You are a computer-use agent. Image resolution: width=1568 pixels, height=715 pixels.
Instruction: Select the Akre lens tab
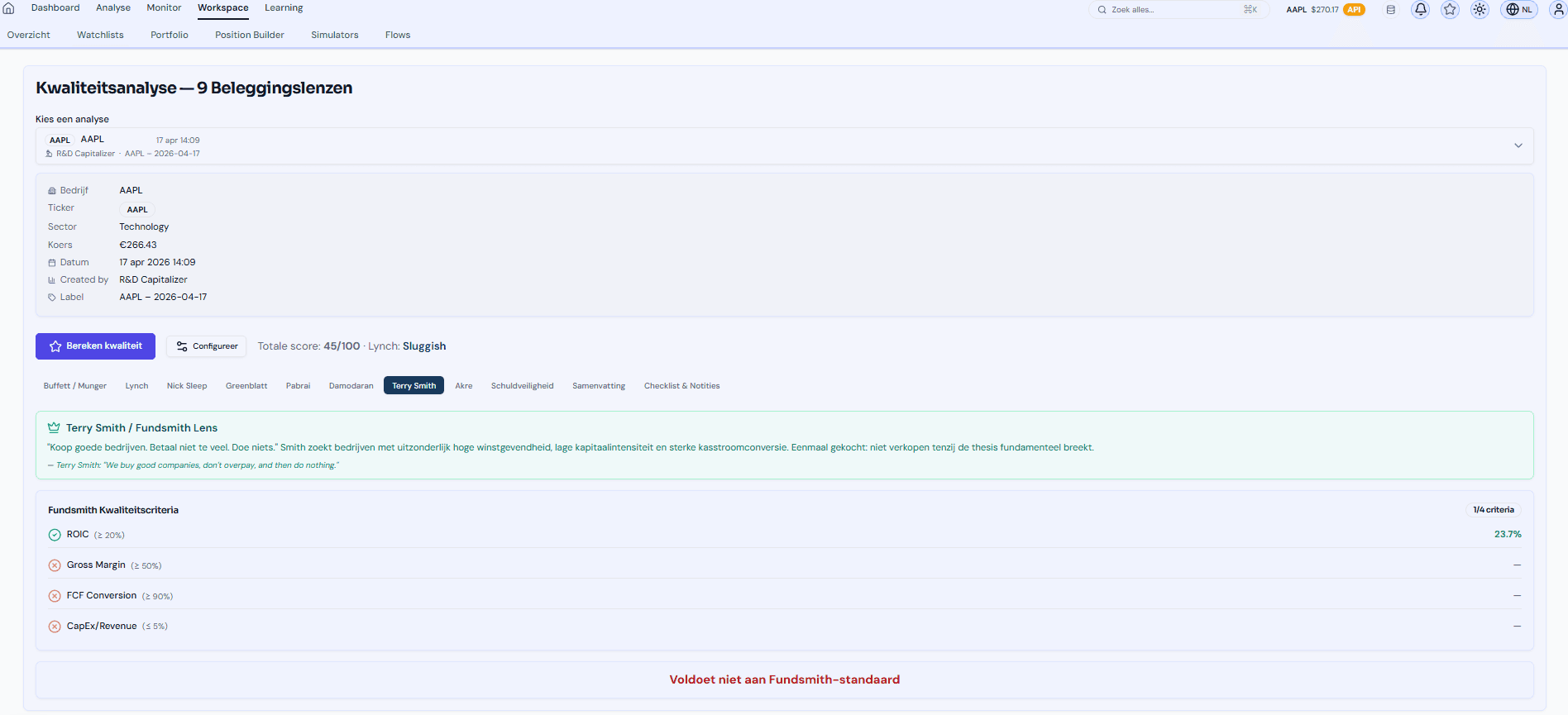point(464,386)
